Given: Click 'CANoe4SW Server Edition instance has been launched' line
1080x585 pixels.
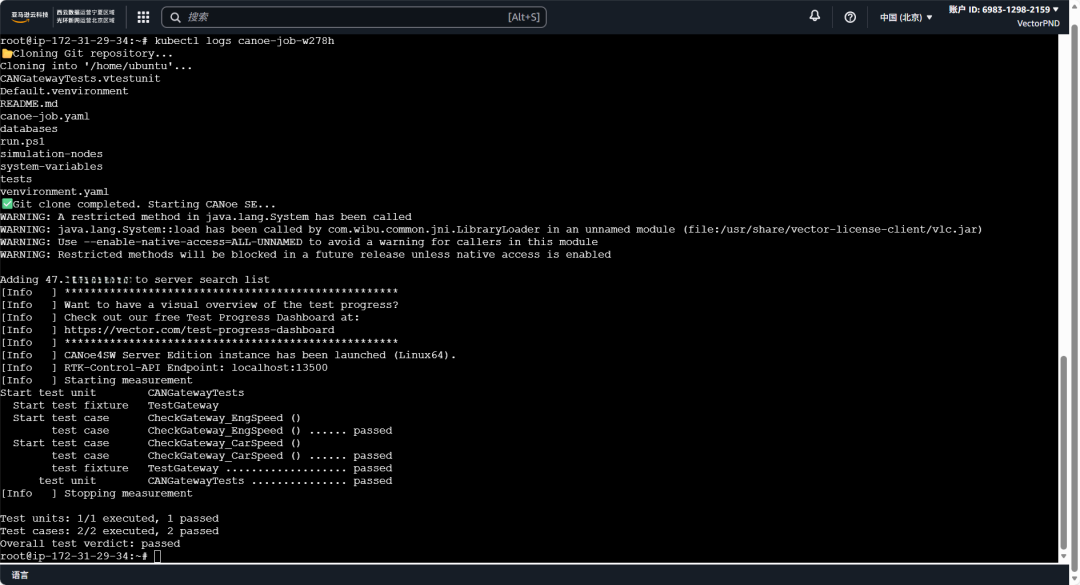Looking at the screenshot, I should point(228,356).
